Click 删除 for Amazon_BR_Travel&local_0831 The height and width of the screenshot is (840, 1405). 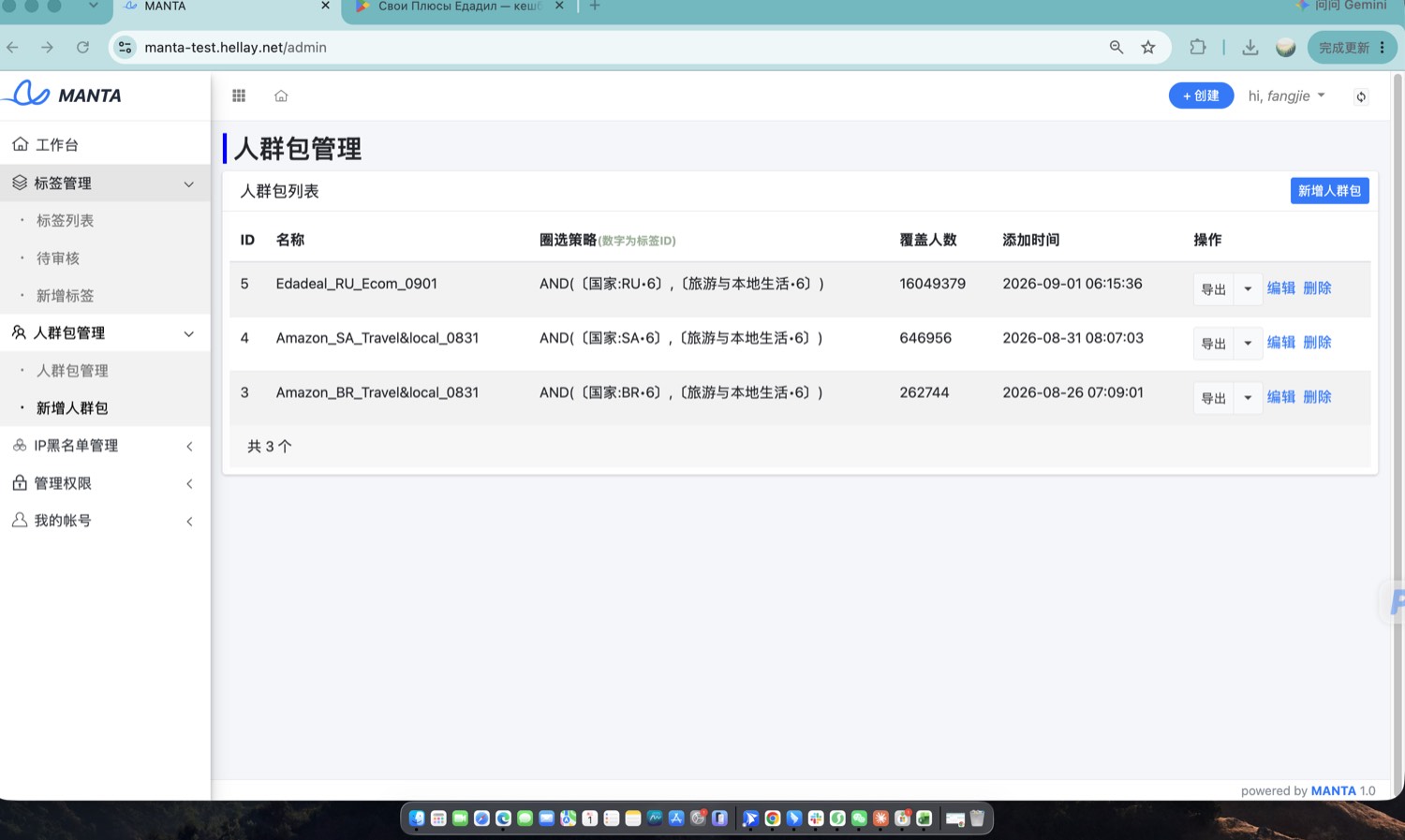(1317, 396)
